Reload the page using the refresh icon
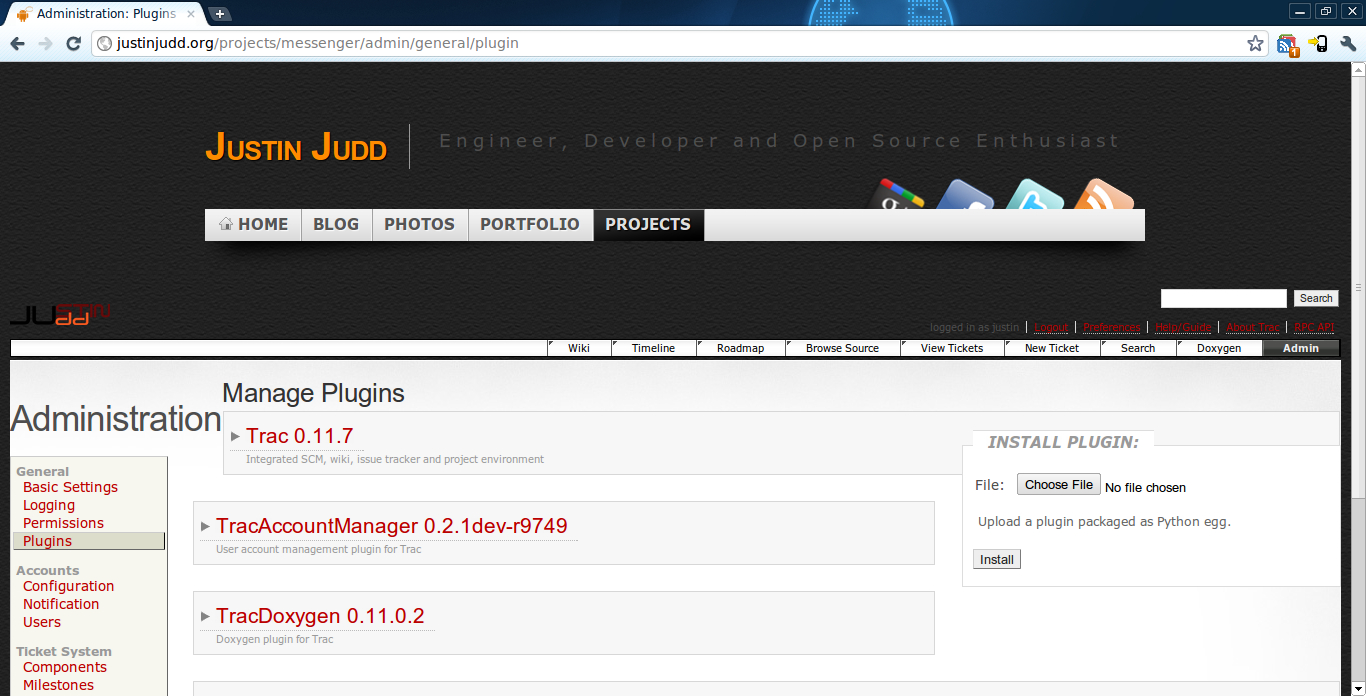1366x696 pixels. [73, 43]
